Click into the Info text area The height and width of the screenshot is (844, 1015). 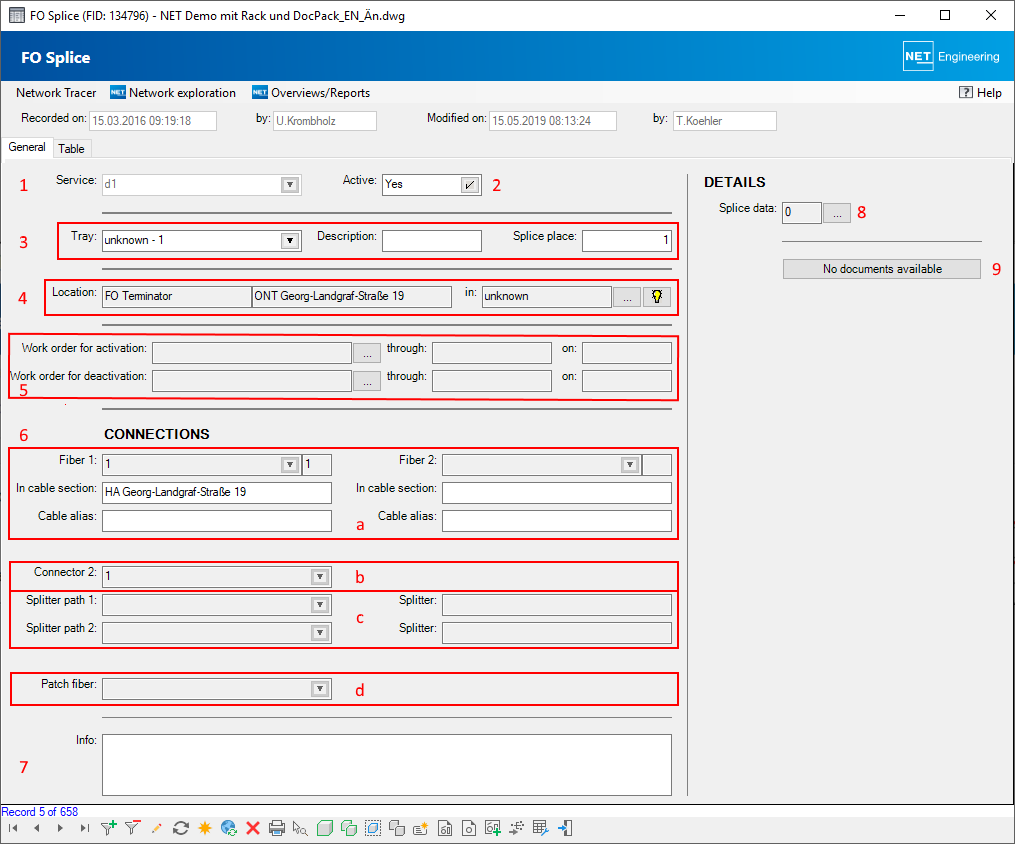(387, 764)
